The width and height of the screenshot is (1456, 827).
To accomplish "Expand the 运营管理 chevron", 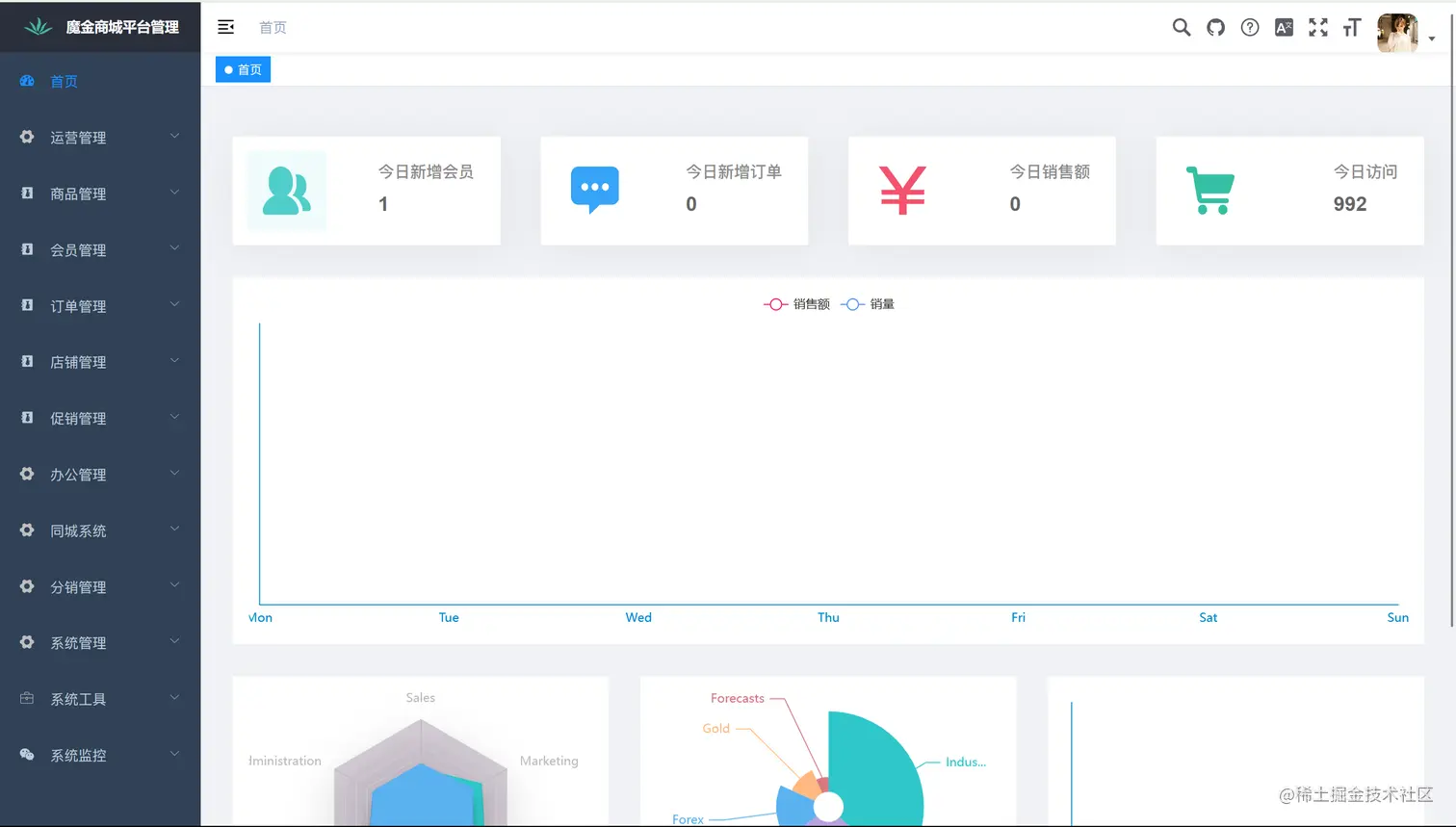I will click(x=175, y=136).
